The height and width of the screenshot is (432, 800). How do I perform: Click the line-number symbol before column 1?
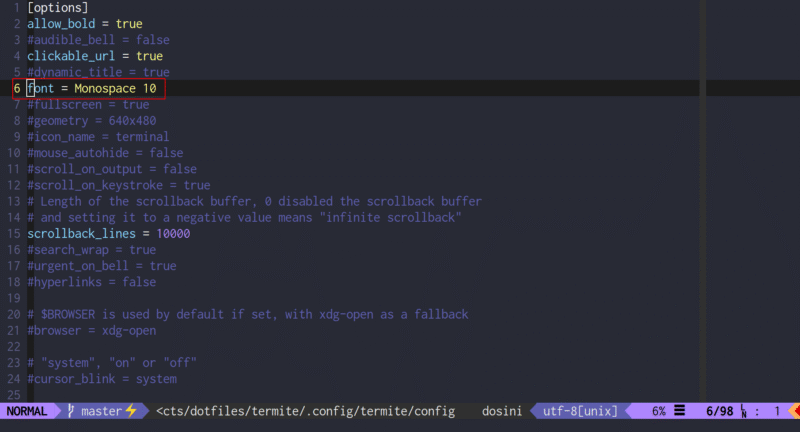(744, 411)
